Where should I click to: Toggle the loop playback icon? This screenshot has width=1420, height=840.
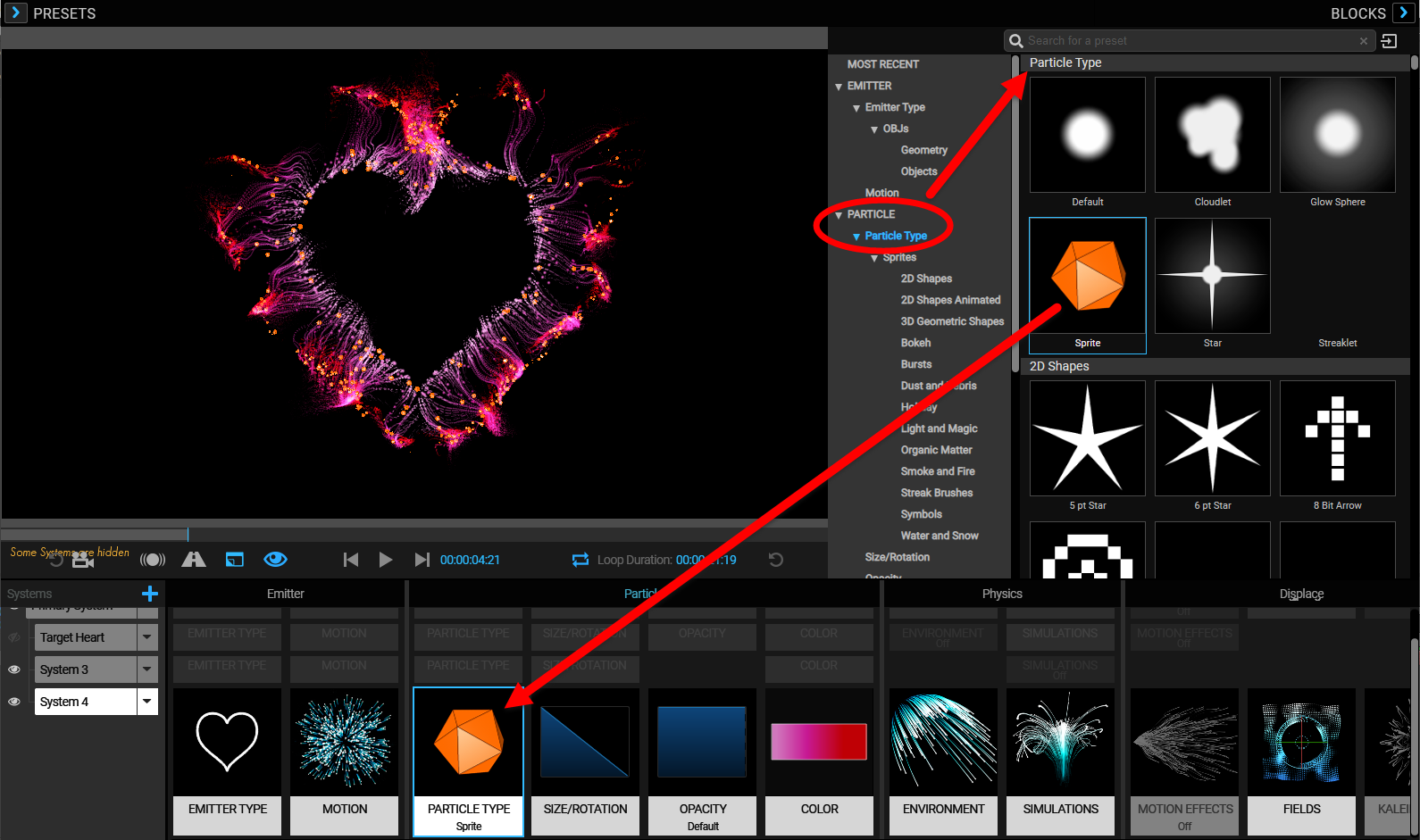point(581,560)
